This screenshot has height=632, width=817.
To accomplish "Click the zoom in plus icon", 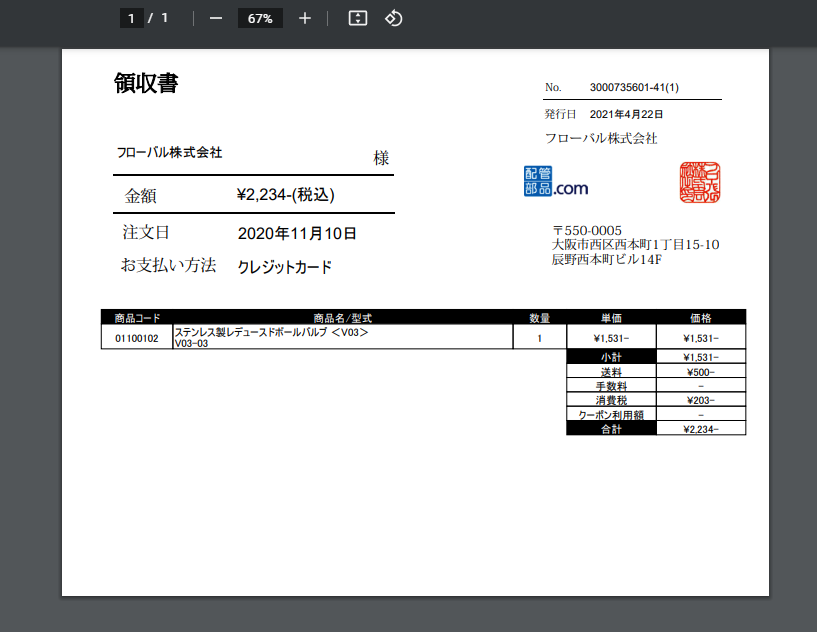I will 305,18.
